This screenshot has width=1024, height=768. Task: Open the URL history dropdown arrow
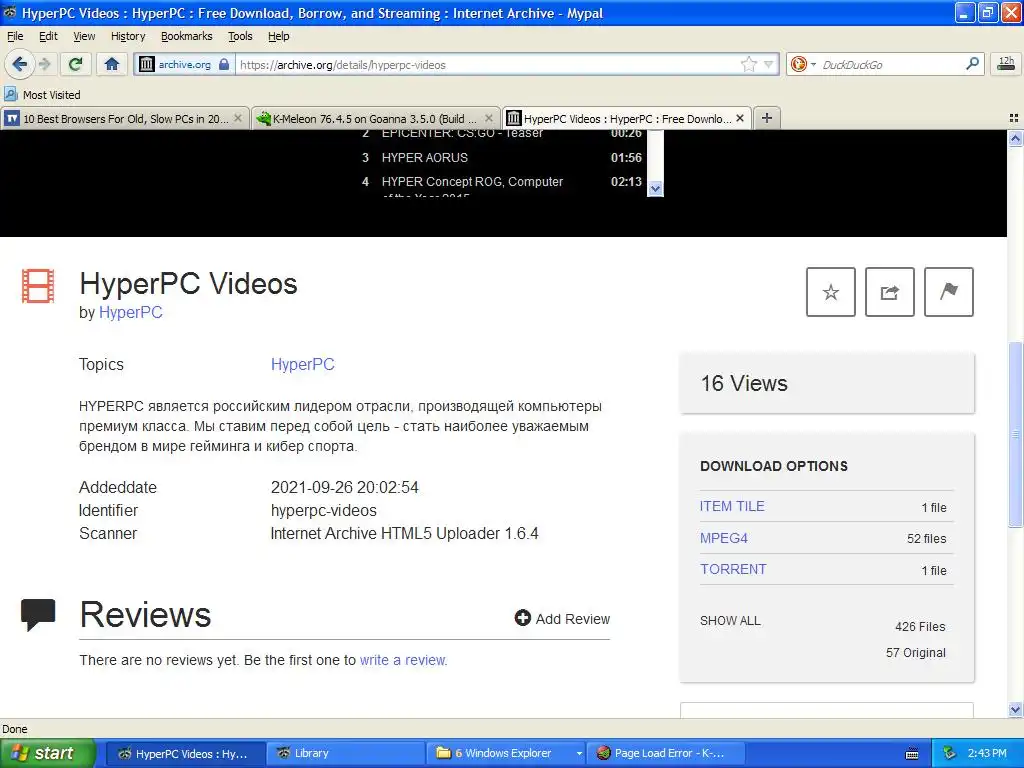tap(769, 64)
